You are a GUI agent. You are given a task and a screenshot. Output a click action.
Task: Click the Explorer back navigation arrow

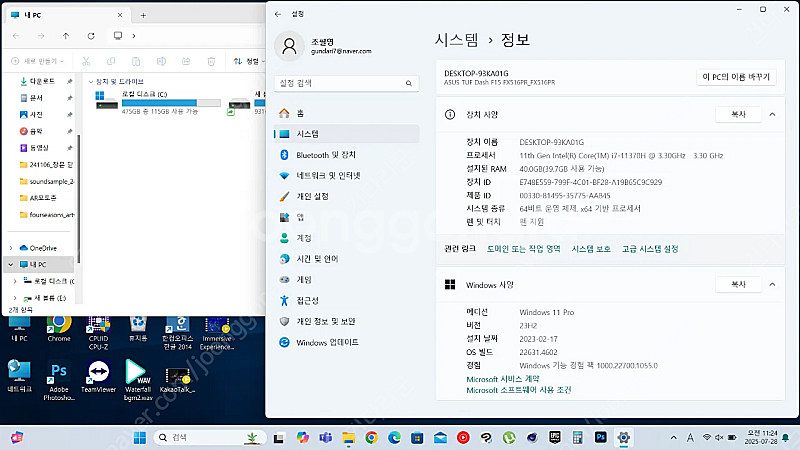tap(16, 36)
